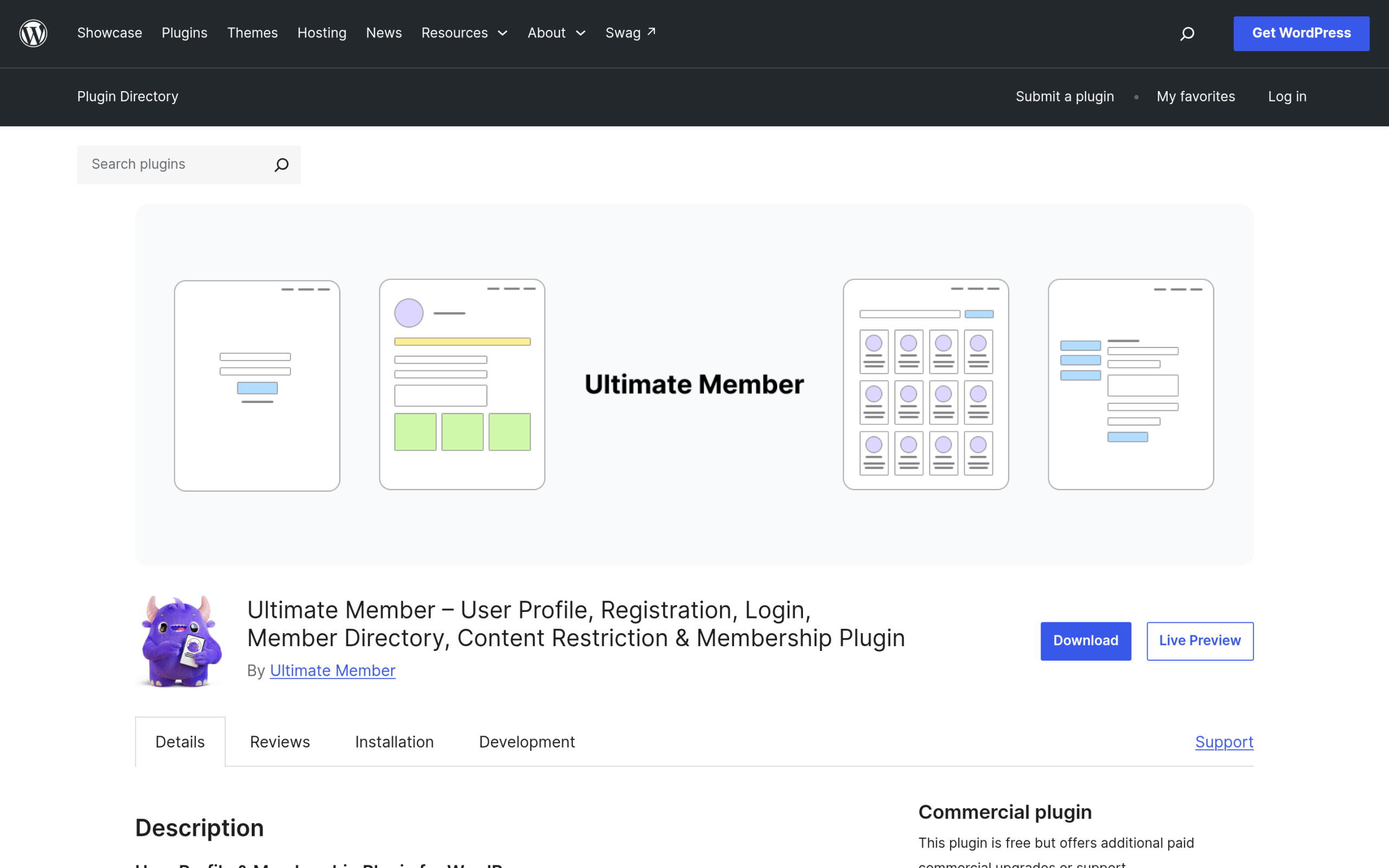This screenshot has width=1389, height=868.
Task: Click the Ultimate Member banner image
Action: click(x=694, y=385)
